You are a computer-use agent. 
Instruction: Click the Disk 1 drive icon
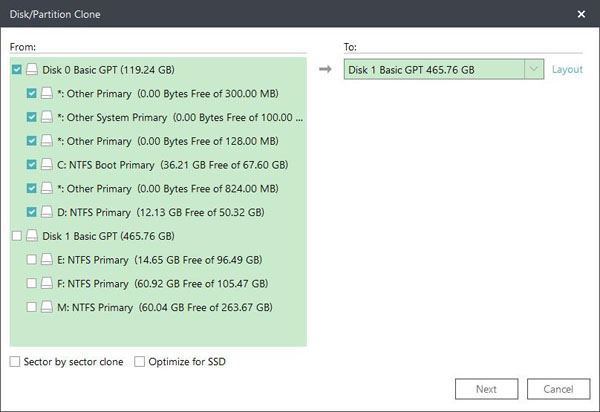pos(32,236)
